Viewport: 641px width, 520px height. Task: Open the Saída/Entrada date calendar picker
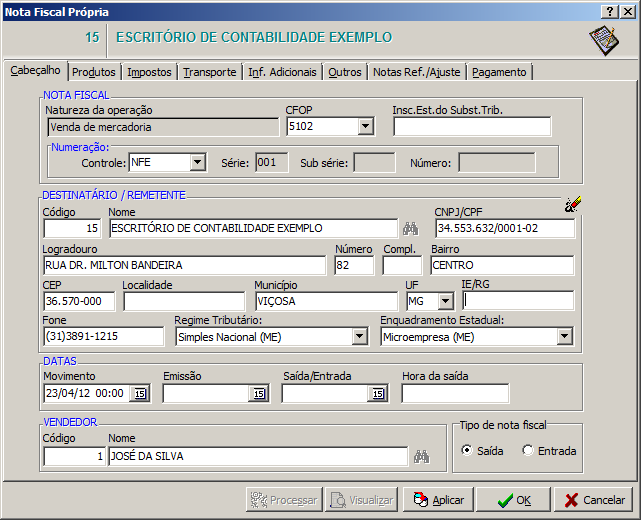point(377,394)
